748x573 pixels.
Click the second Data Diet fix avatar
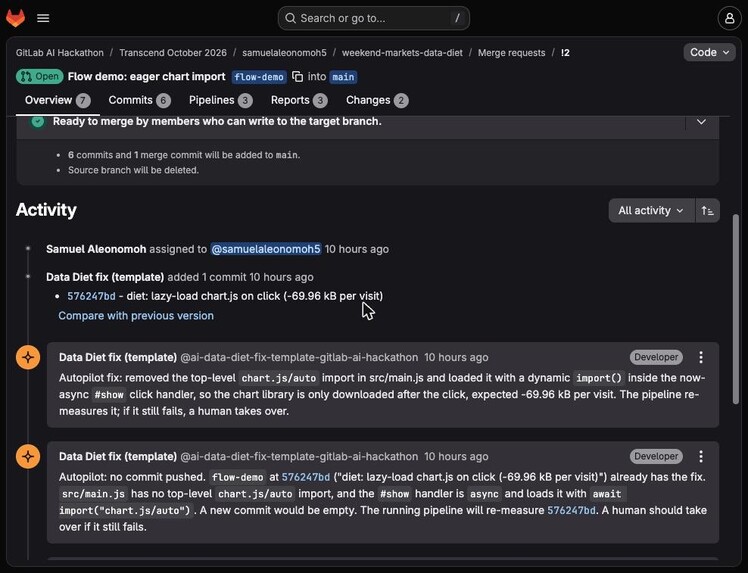pos(28,457)
